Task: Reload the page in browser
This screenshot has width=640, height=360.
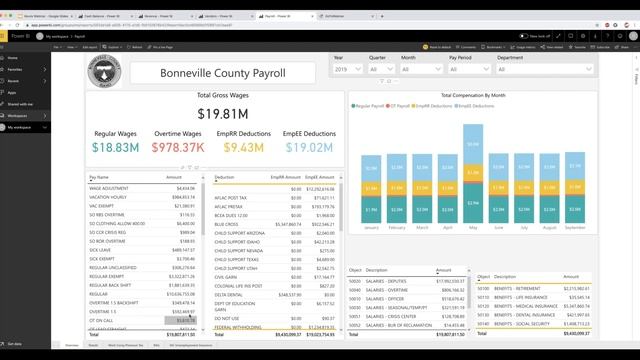Action: pos(17,25)
